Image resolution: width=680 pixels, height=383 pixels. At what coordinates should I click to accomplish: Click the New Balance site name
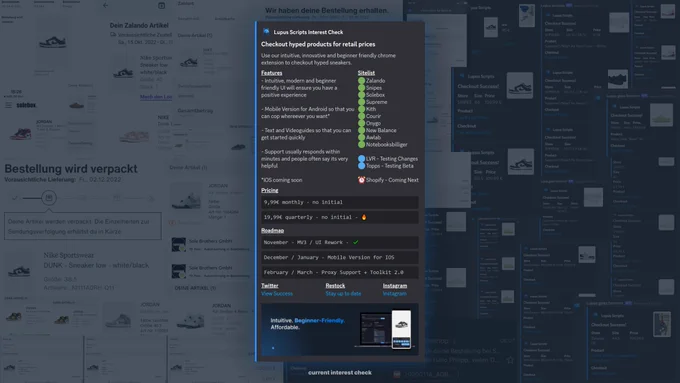[381, 130]
